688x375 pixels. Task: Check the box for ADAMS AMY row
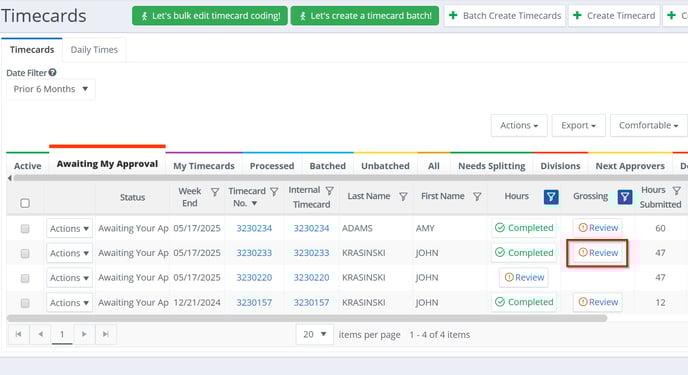pos(25,229)
